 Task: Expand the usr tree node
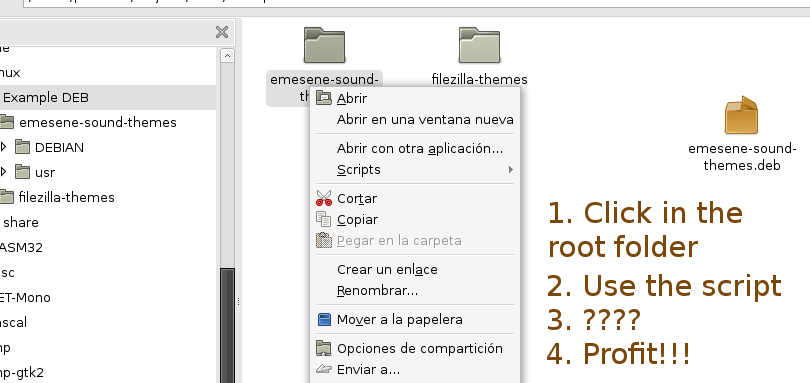[4, 172]
